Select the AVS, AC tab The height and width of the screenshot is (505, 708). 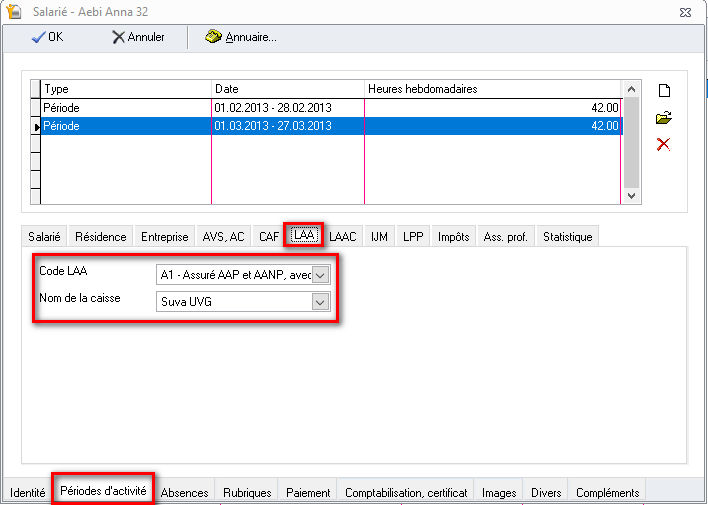click(x=224, y=237)
